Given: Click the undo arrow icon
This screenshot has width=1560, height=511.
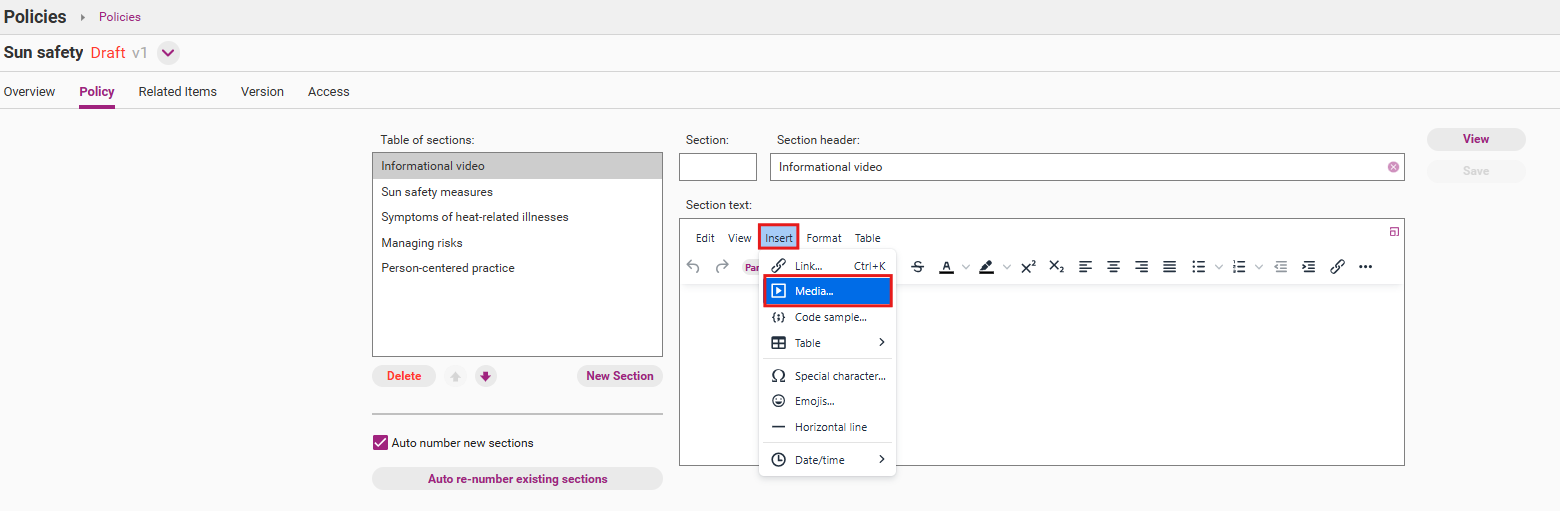Looking at the screenshot, I should 693,267.
